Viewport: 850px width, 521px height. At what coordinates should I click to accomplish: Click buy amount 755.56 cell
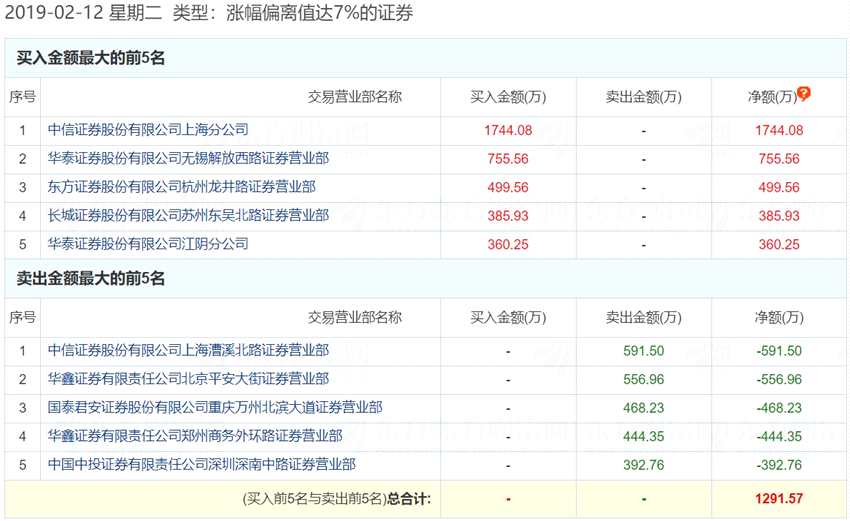[x=508, y=159]
